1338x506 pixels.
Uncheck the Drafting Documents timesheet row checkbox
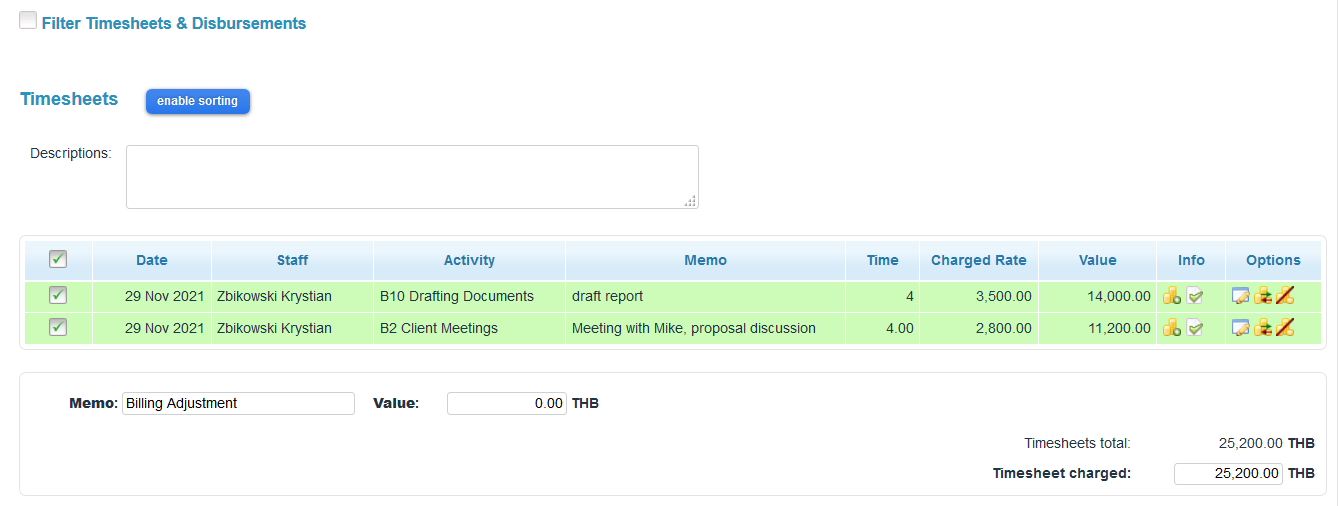58,295
